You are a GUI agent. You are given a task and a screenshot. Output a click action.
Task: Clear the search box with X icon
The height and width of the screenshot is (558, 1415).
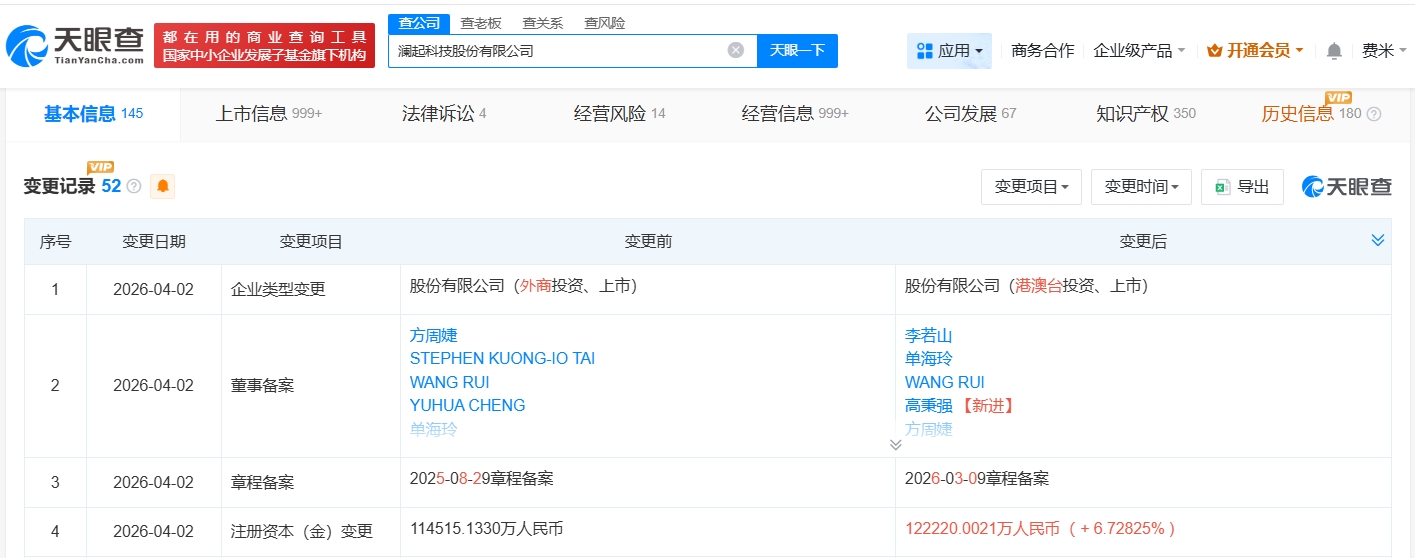pos(735,50)
